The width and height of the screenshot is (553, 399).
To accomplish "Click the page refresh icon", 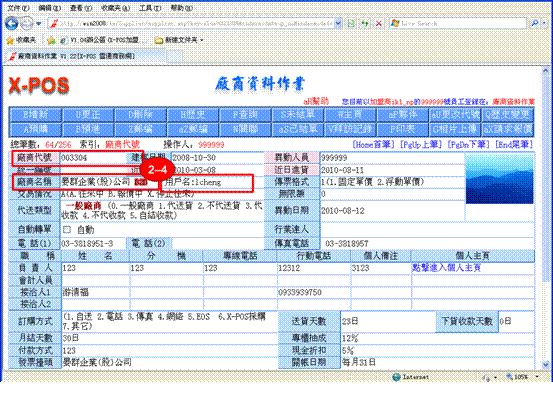I will 365,23.
